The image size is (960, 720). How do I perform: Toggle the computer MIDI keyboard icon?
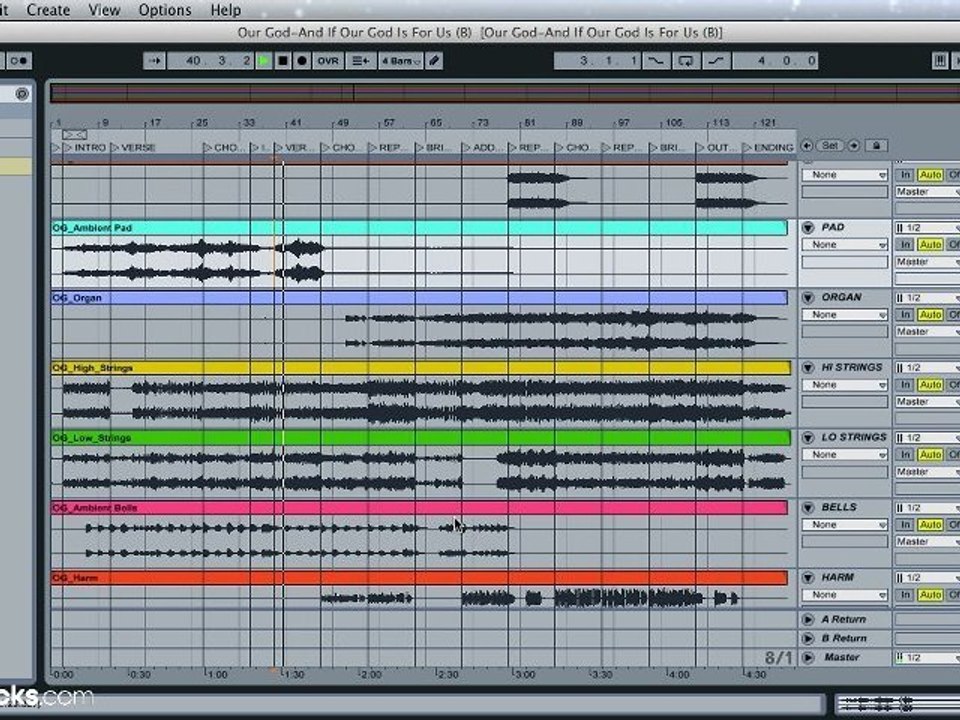[939, 61]
